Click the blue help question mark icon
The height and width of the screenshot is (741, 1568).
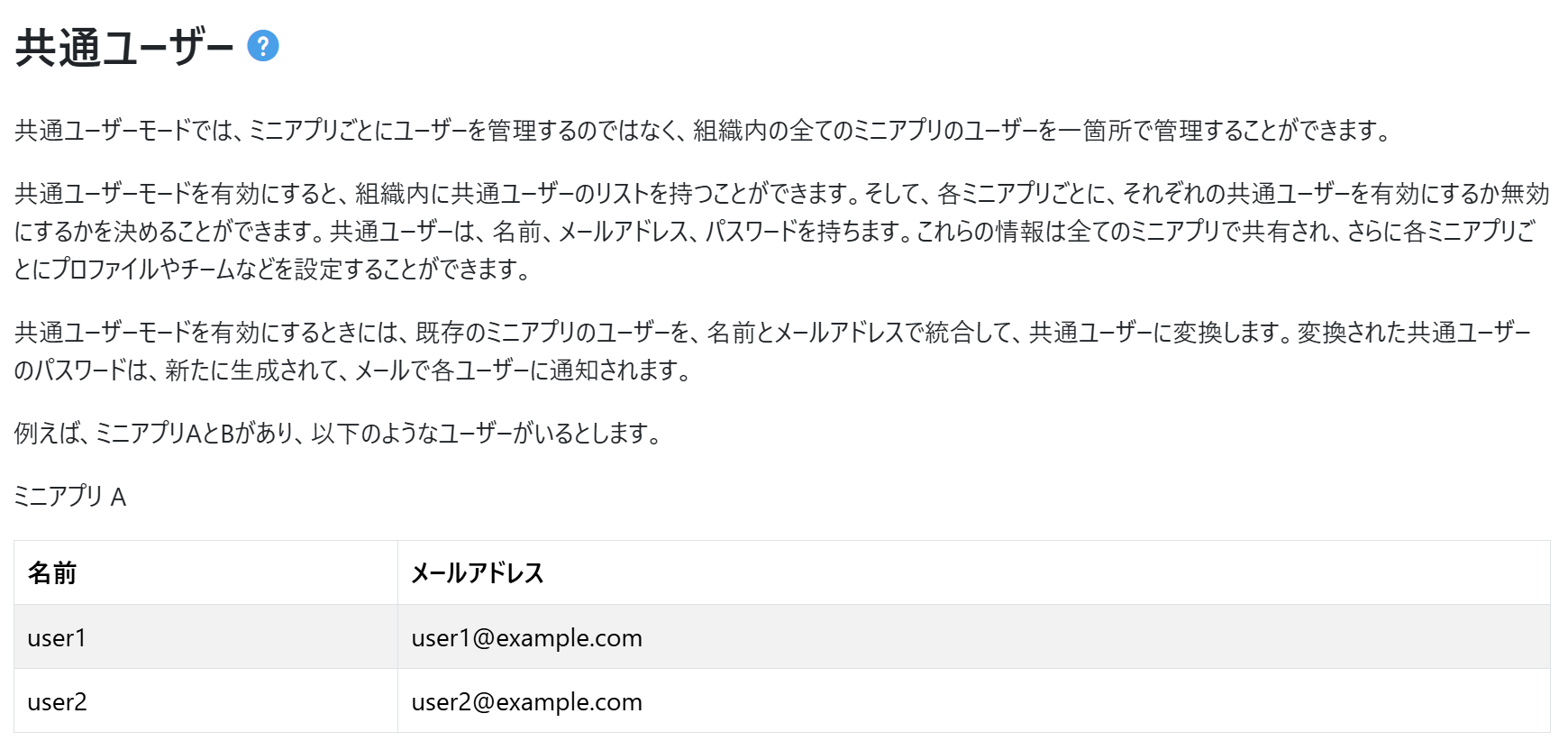[x=262, y=46]
